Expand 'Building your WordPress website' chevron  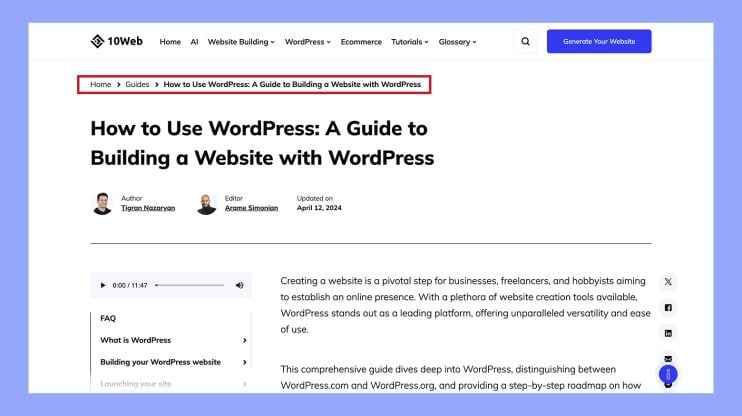[245, 362]
